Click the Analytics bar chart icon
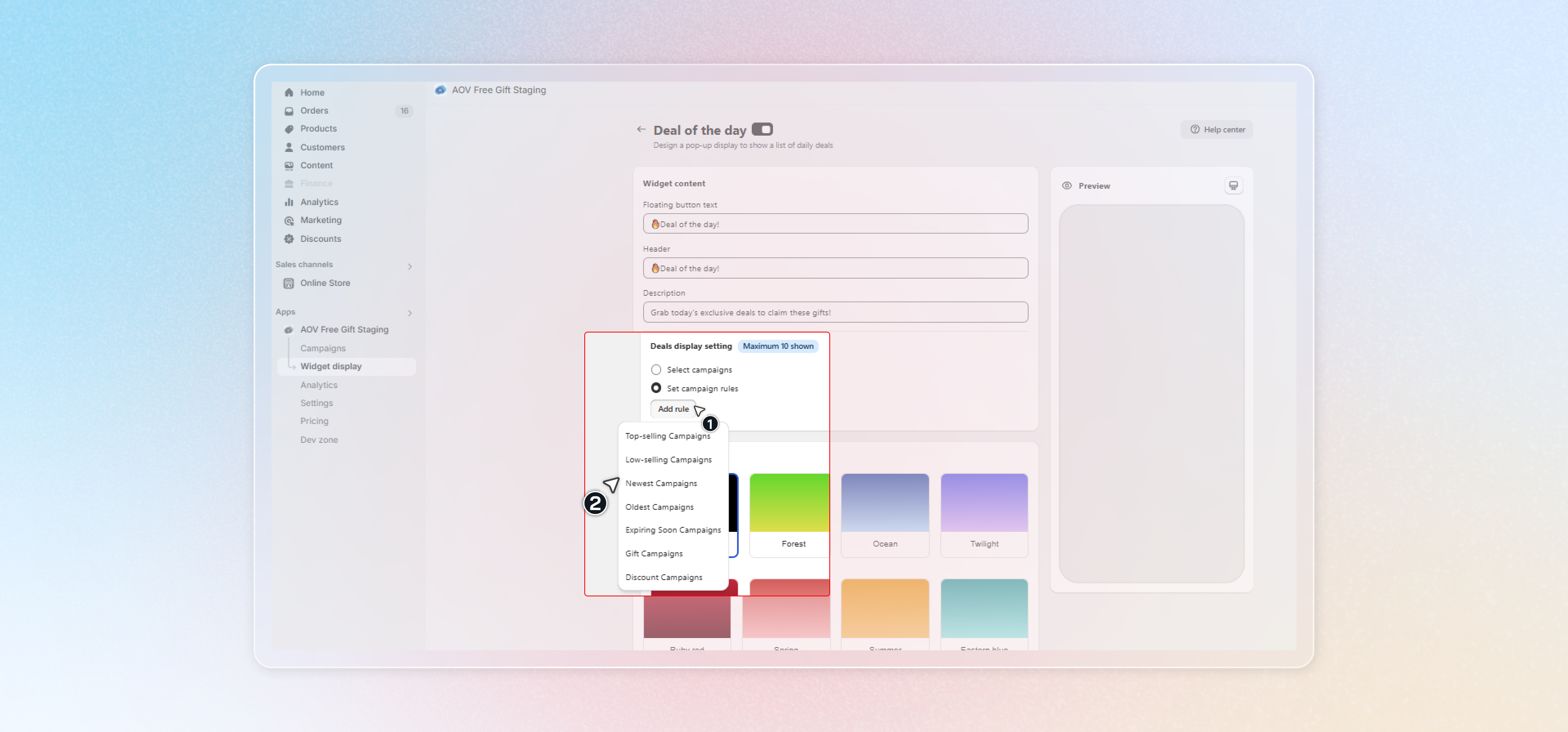The height and width of the screenshot is (732, 1568). pos(289,202)
